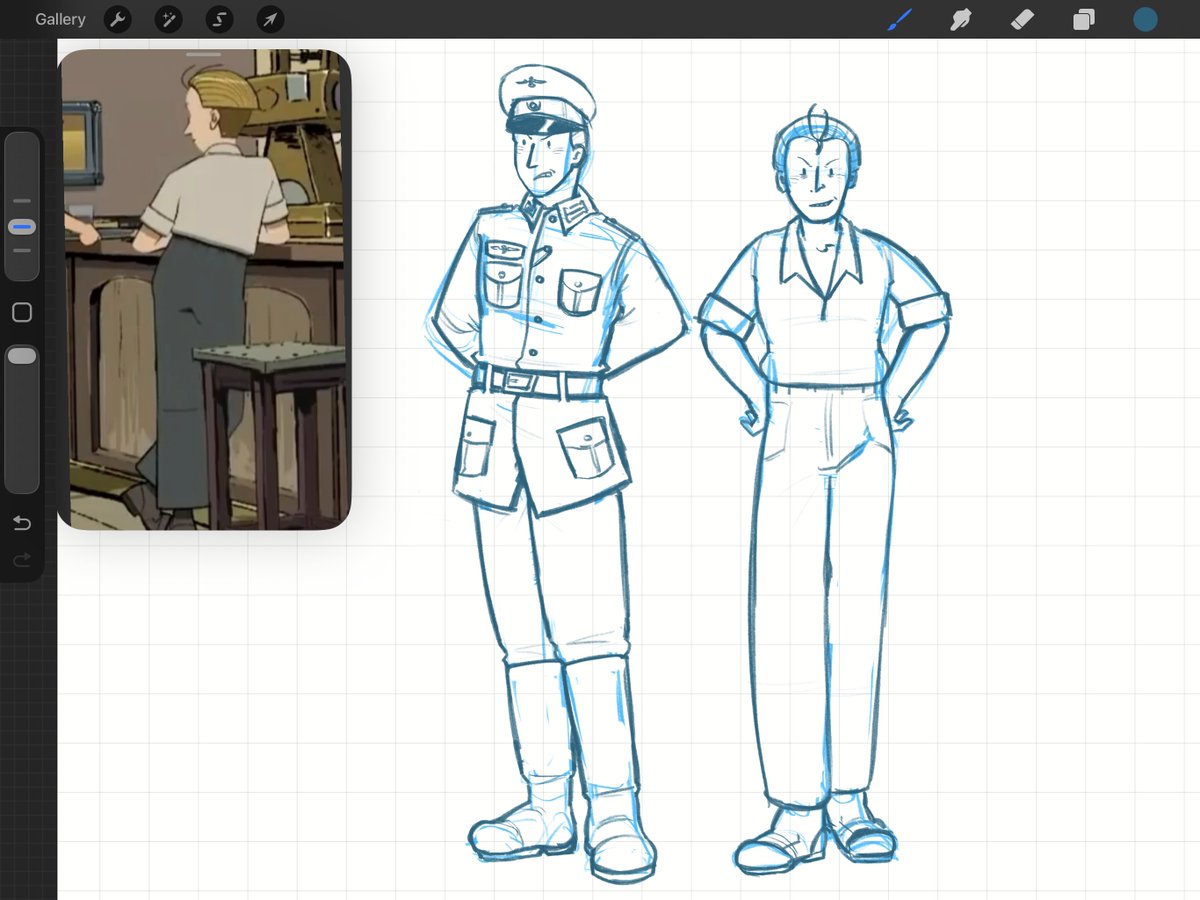Image resolution: width=1200 pixels, height=900 pixels.
Task: Tap the brush size slider handle
Action: (22, 227)
